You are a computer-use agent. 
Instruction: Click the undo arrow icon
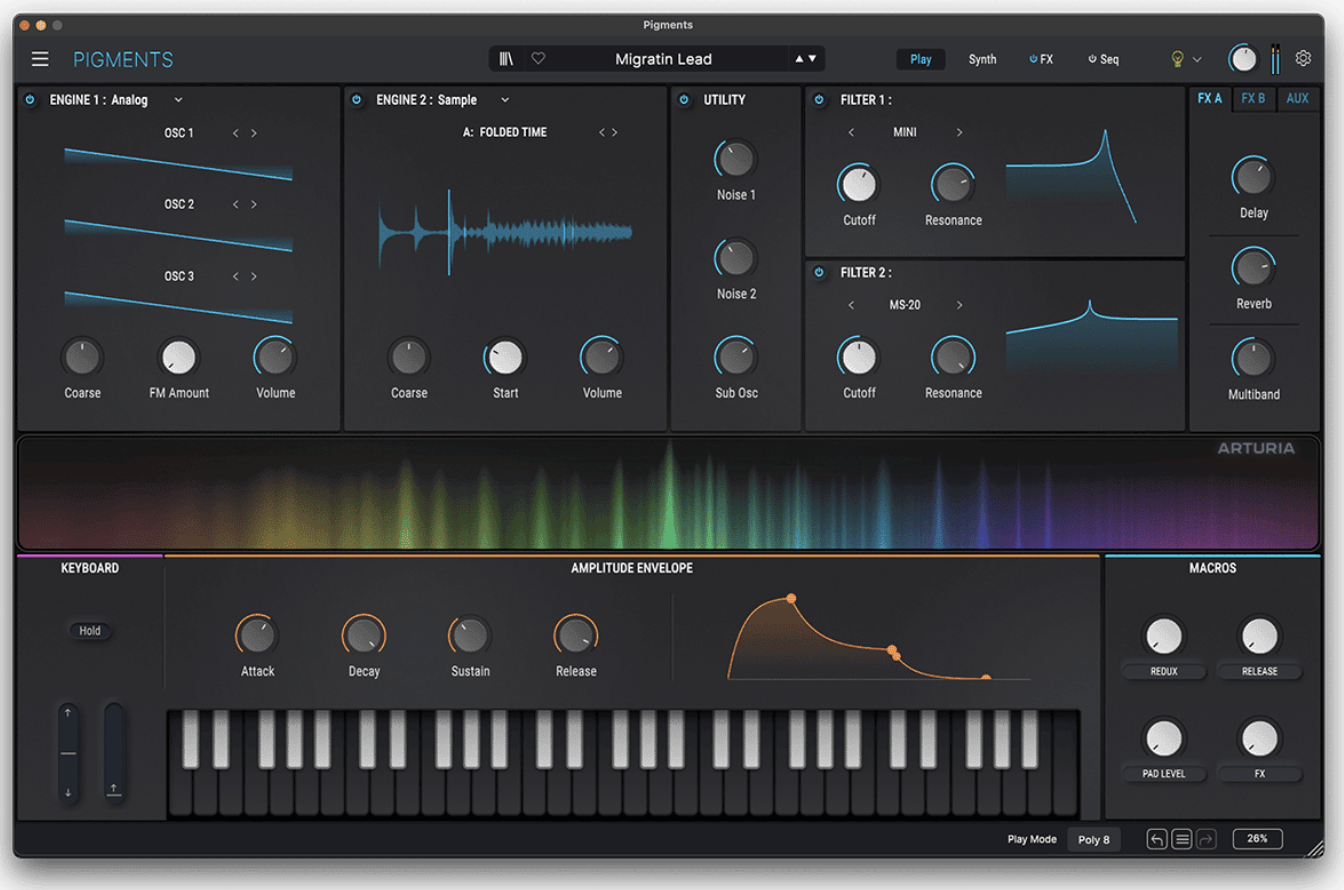[1157, 839]
